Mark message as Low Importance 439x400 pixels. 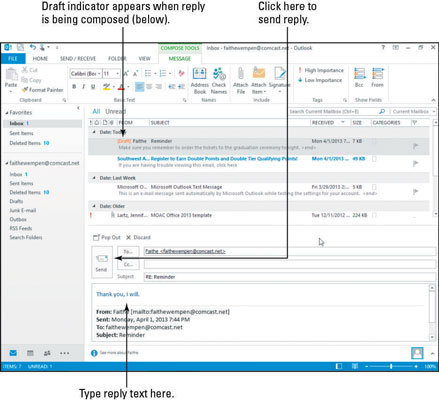point(320,80)
